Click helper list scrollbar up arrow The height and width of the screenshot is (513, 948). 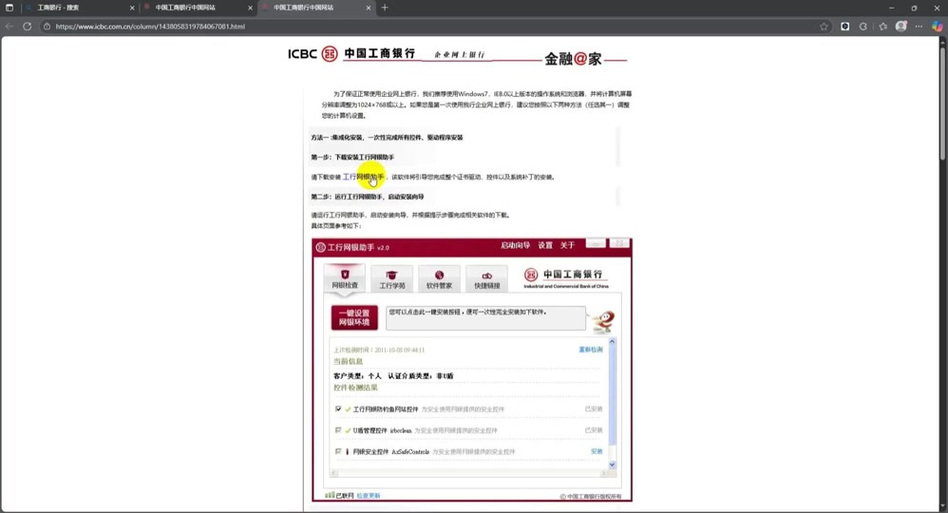612,342
